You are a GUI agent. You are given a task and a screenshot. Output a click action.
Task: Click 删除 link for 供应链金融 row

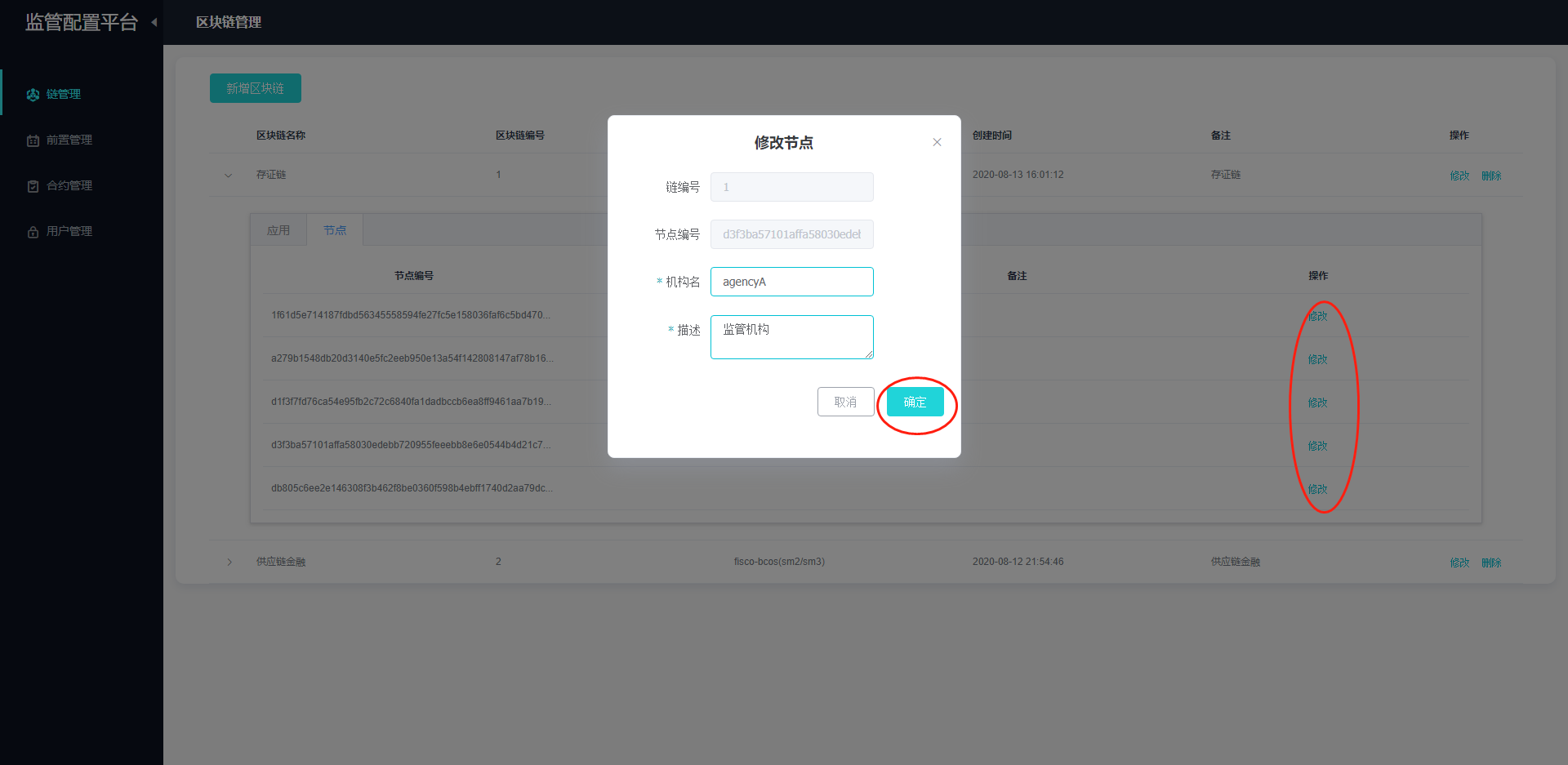[1491, 563]
